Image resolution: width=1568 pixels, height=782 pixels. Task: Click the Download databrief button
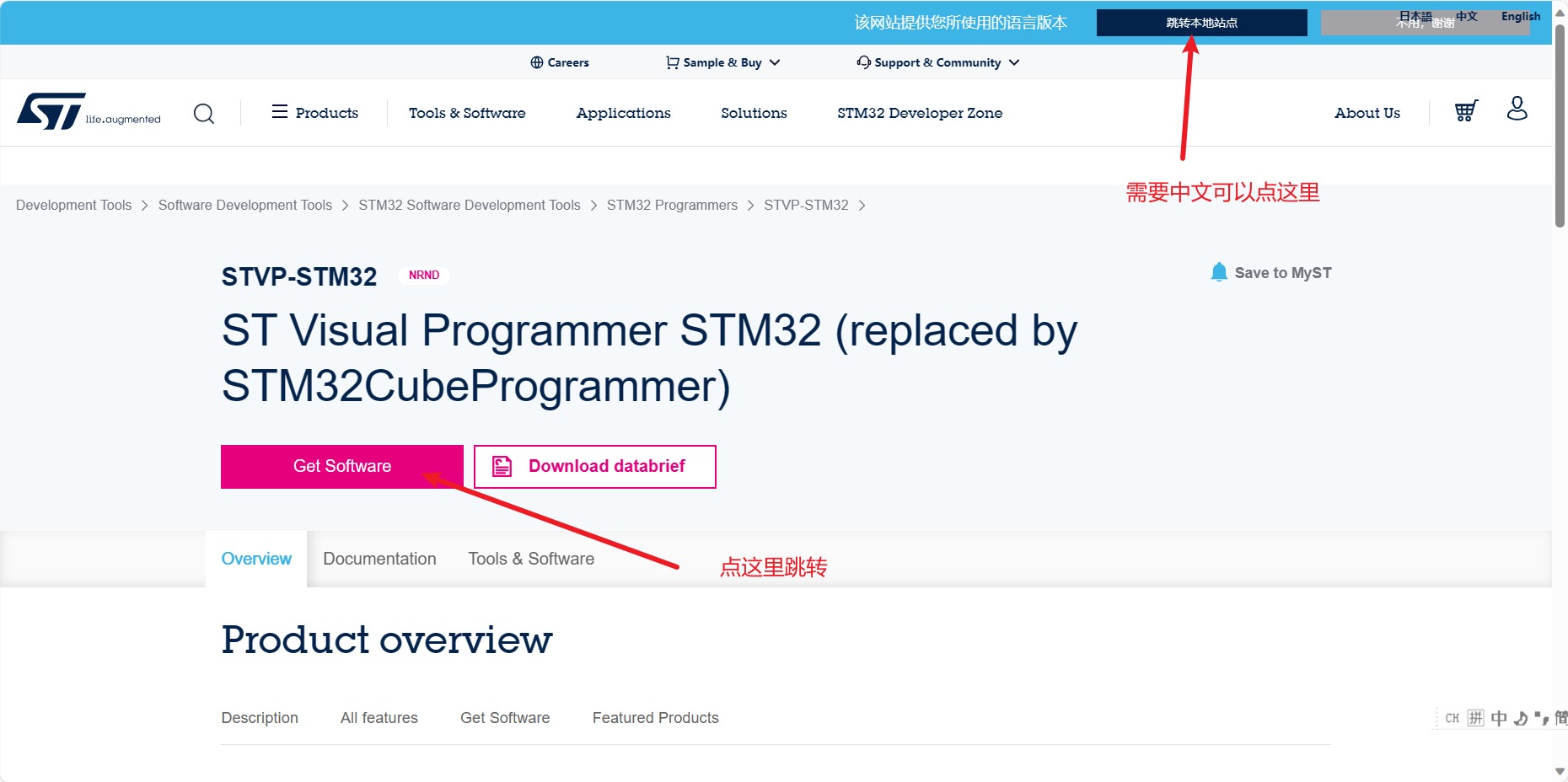click(595, 467)
